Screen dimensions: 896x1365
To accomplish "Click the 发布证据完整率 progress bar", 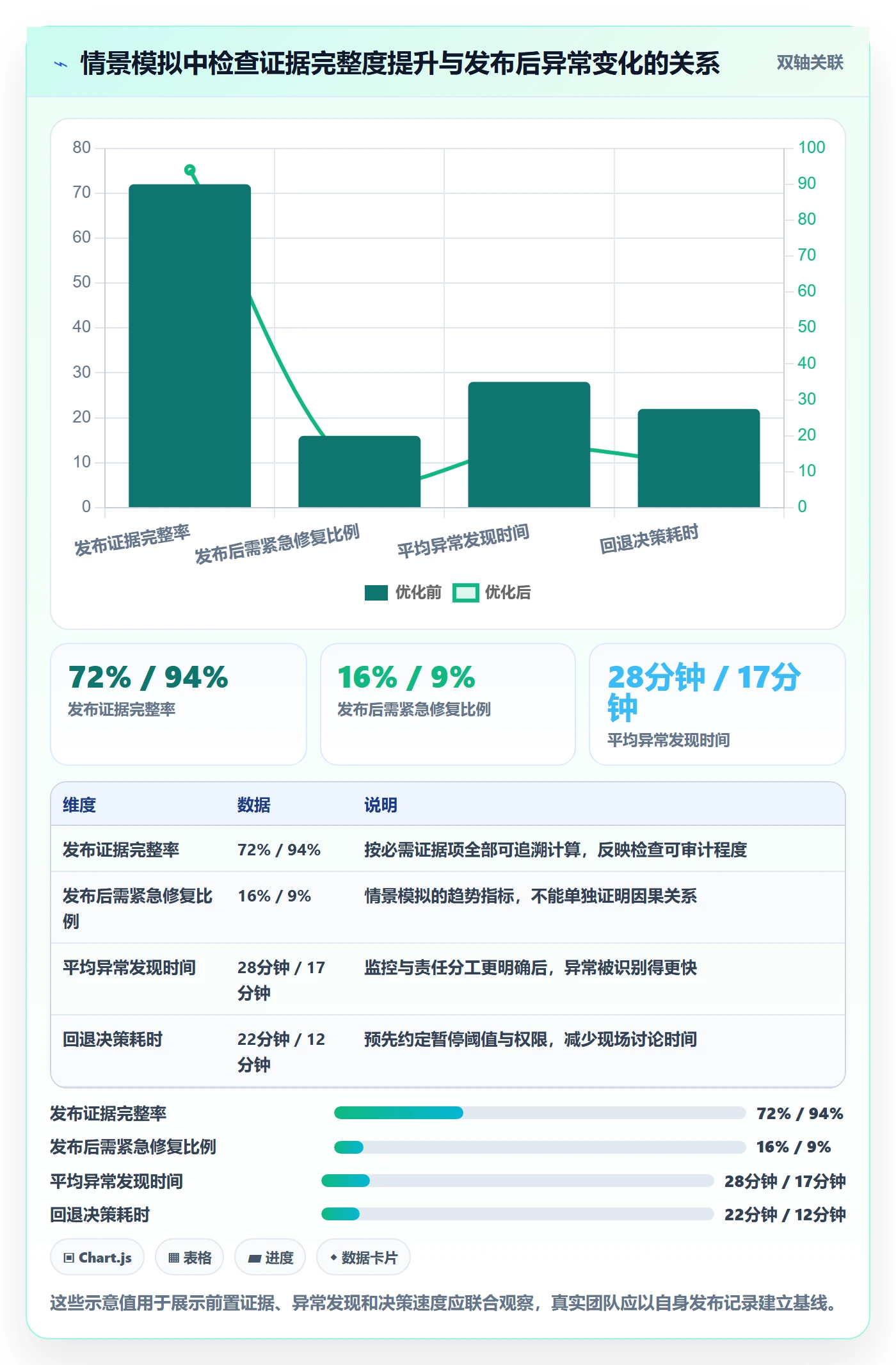I will click(x=540, y=1113).
